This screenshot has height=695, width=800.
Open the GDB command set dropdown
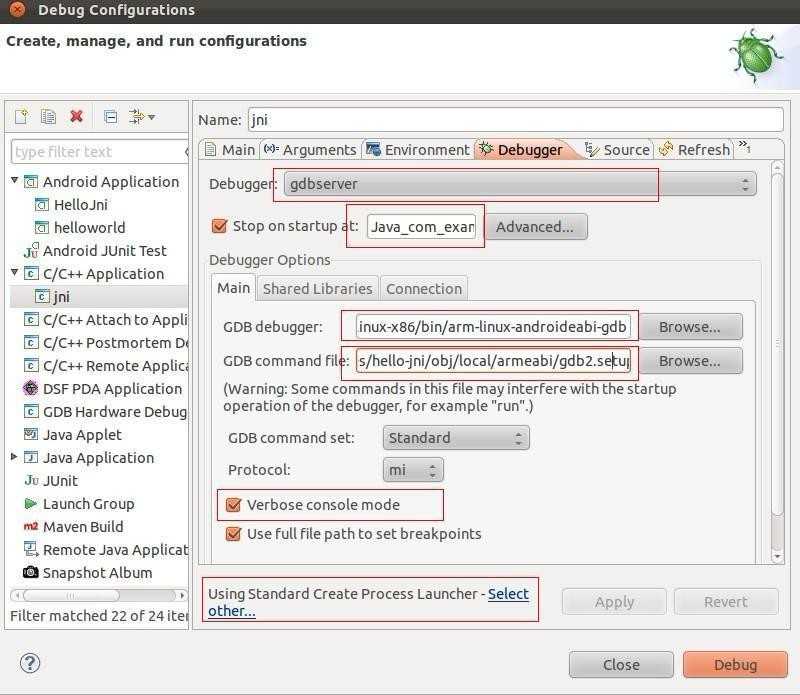[x=456, y=438]
